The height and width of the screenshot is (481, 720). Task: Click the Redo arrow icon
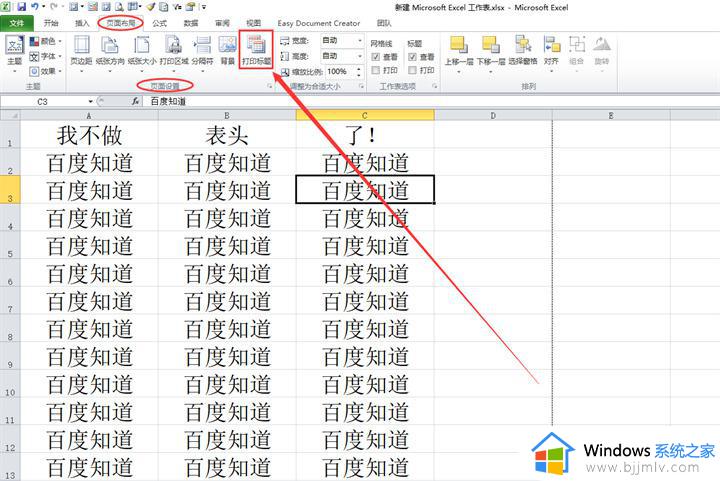tap(53, 7)
